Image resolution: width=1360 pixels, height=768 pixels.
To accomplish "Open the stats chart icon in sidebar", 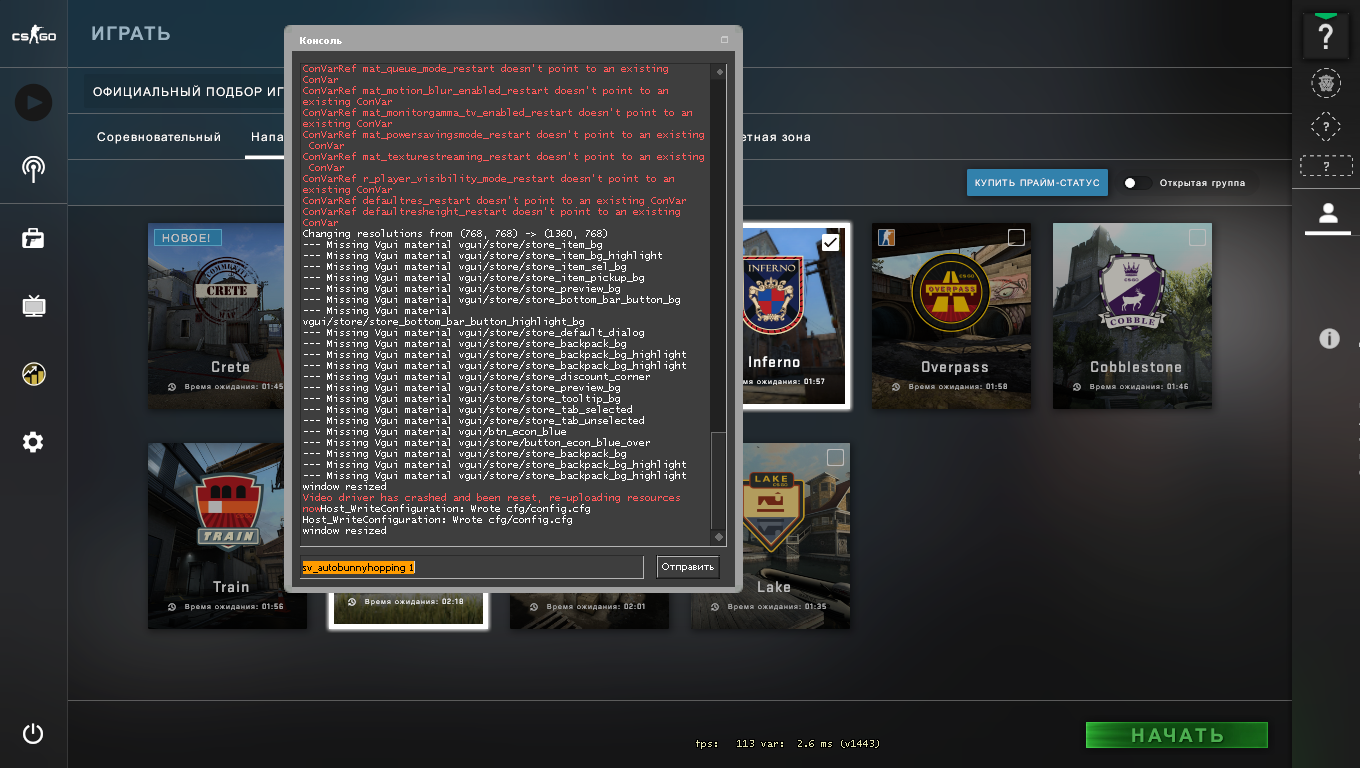I will 33,374.
